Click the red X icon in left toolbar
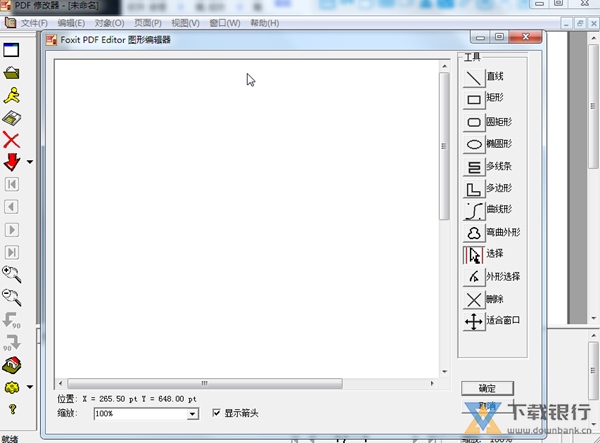Viewport: 600px width, 443px height. (11, 140)
